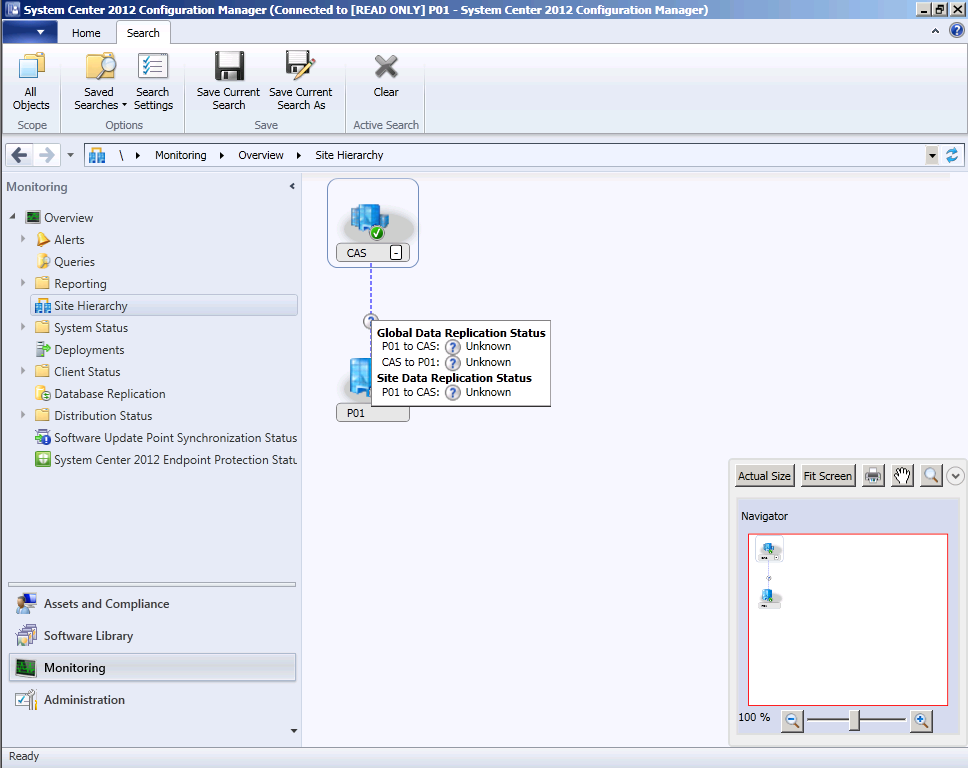Open Monitoring workspace
This screenshot has width=968, height=768.
tap(152, 667)
